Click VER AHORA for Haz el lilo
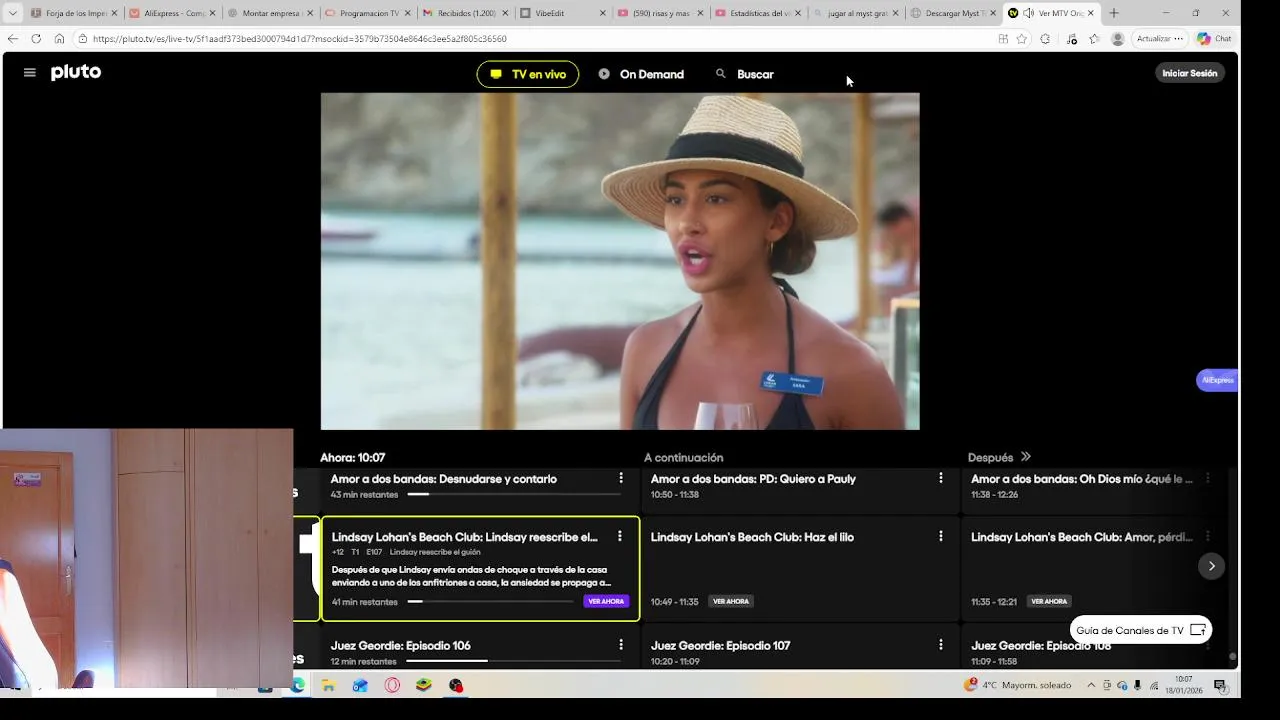 click(731, 601)
